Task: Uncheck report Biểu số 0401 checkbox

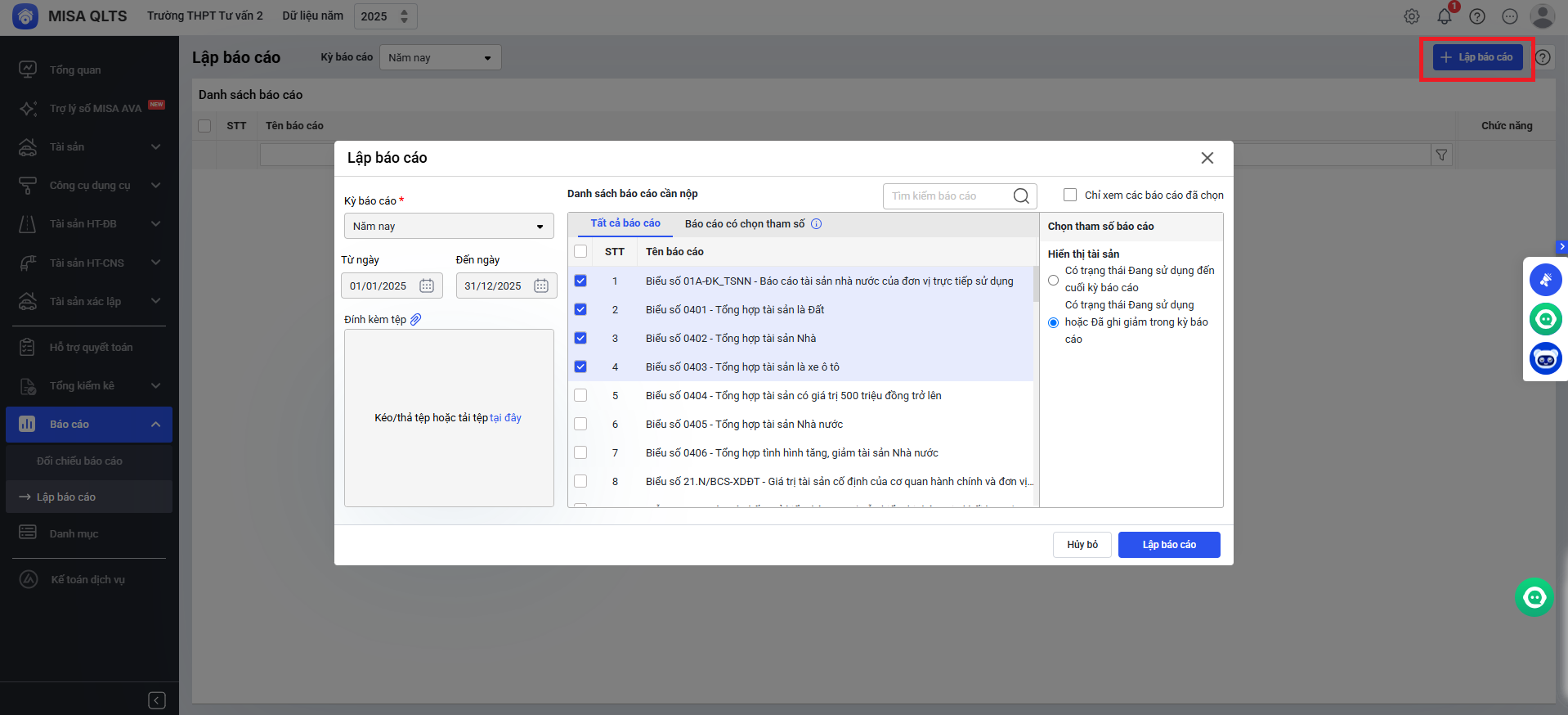Action: [x=580, y=309]
